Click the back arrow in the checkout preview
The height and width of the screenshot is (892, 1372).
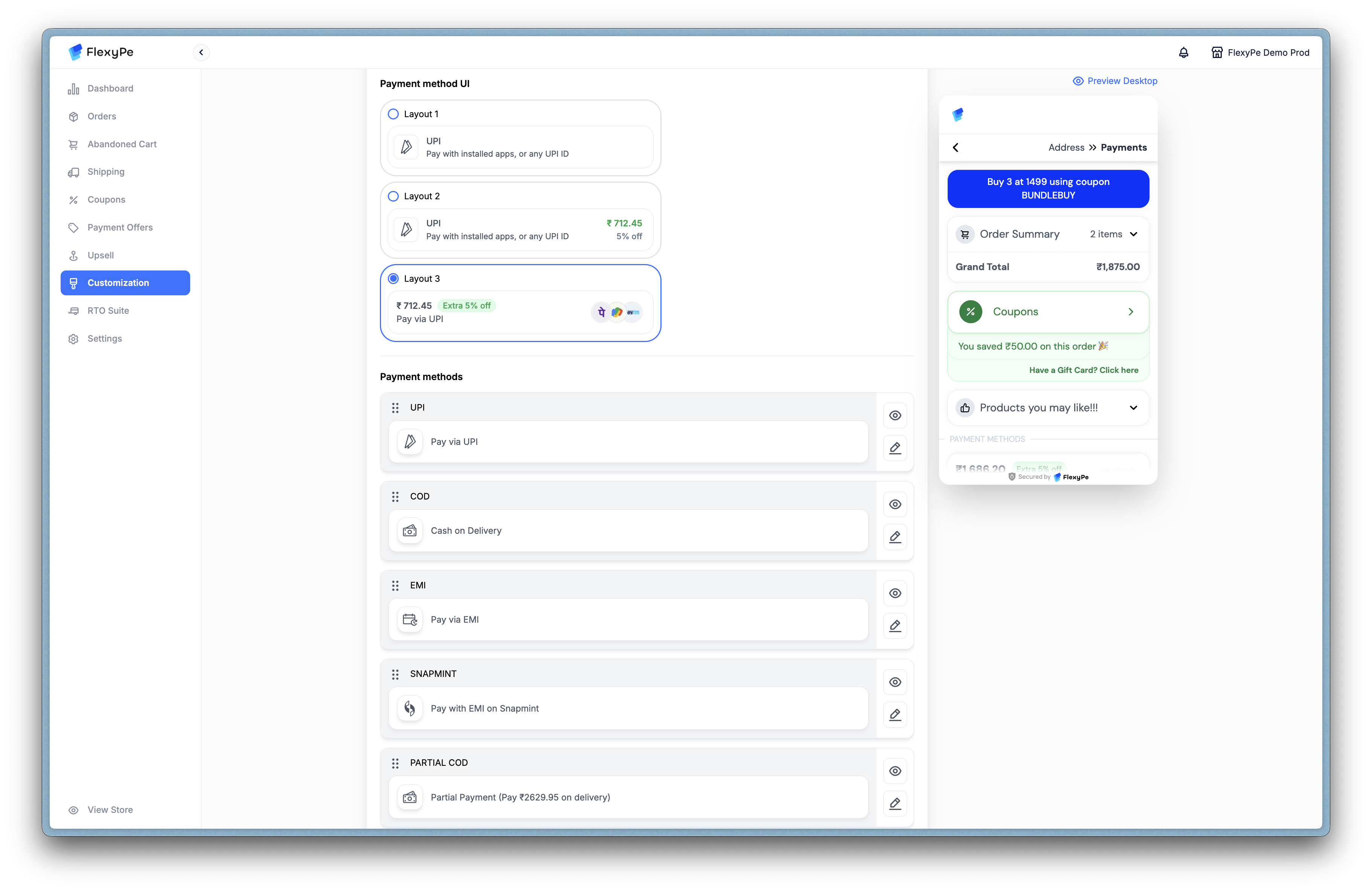955,148
